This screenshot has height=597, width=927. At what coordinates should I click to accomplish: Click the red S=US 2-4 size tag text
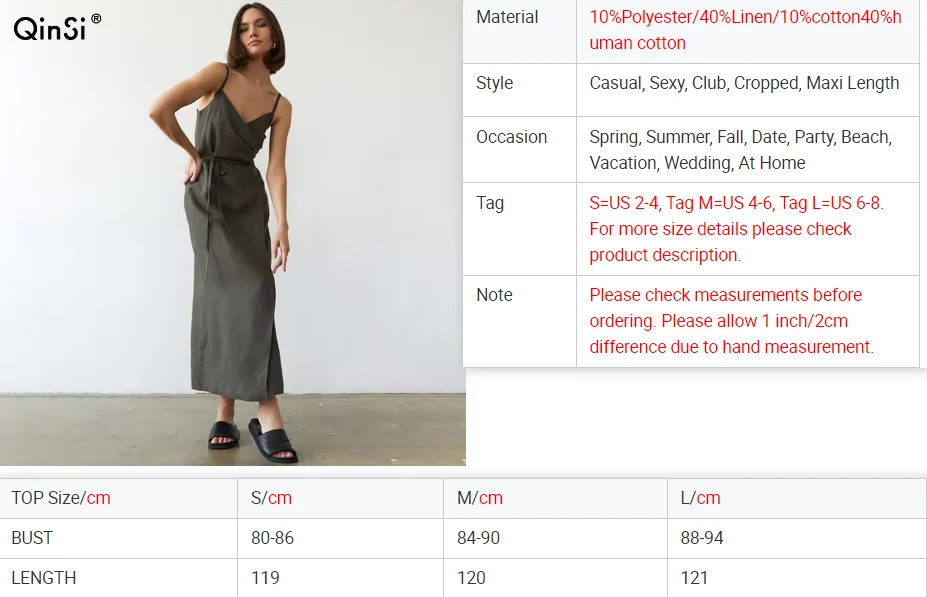click(736, 229)
